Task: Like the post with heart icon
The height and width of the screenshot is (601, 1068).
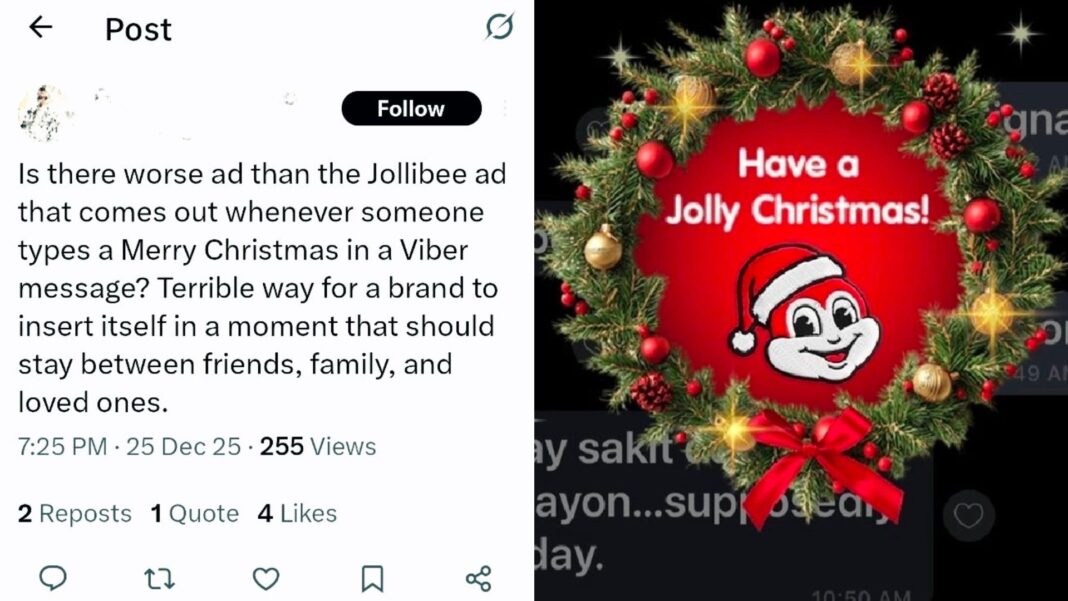Action: tap(265, 577)
